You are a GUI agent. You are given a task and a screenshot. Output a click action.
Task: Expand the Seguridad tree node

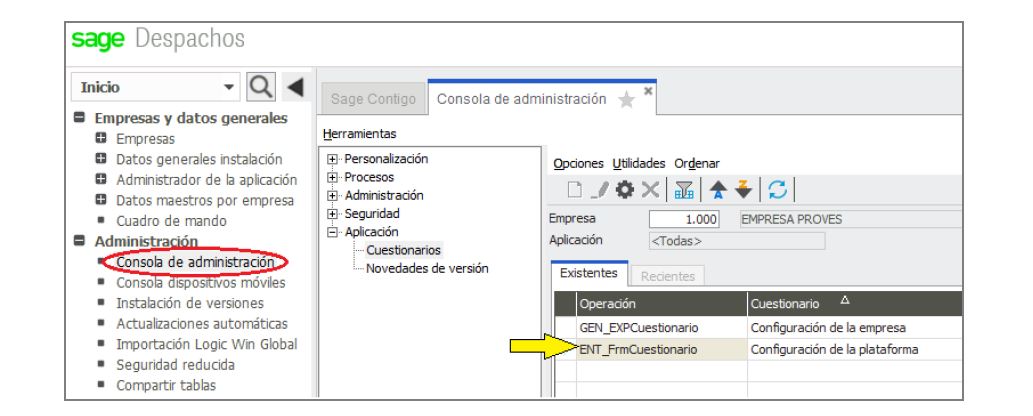(333, 214)
